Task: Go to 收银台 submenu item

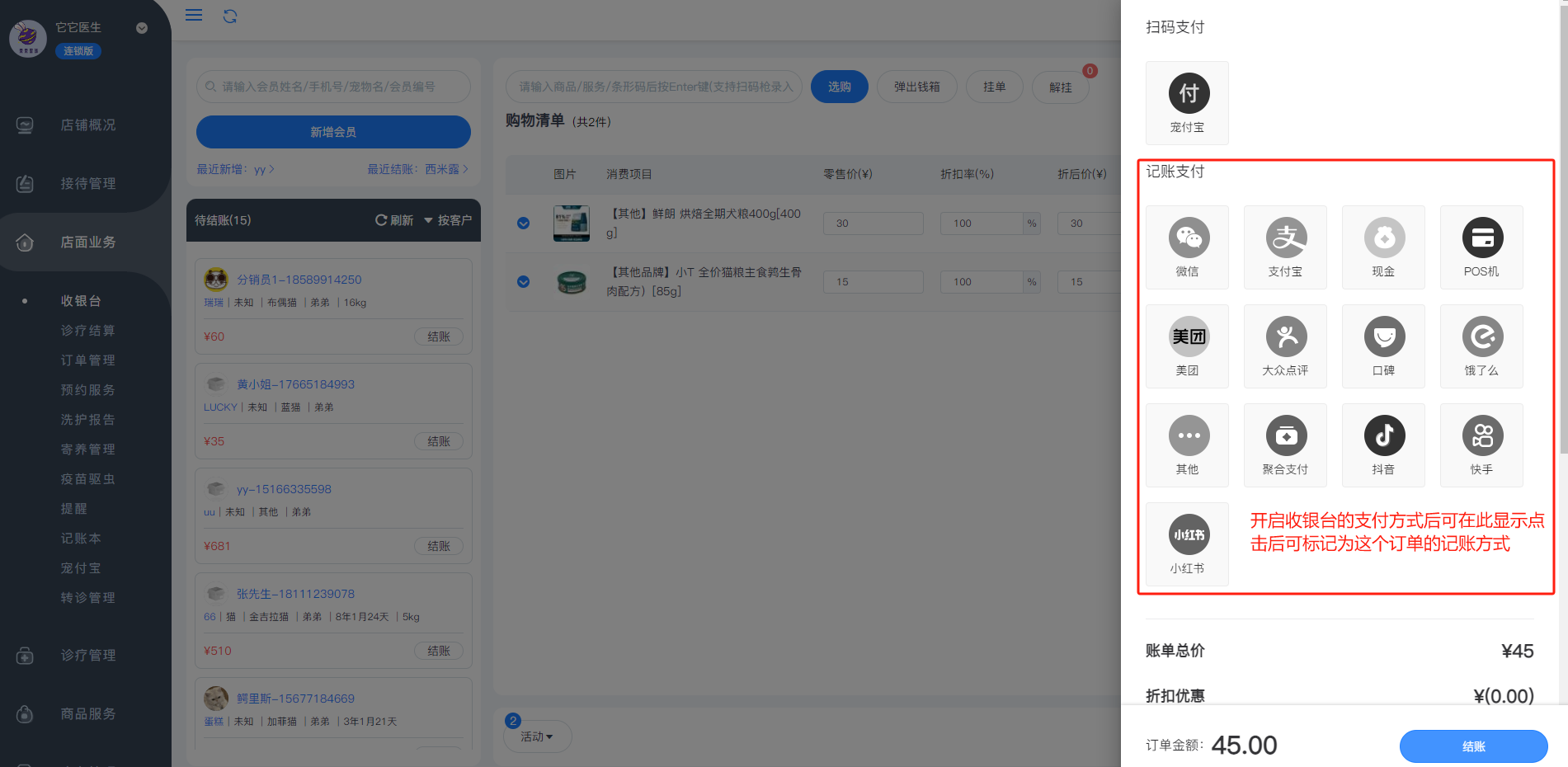Action: coord(81,301)
